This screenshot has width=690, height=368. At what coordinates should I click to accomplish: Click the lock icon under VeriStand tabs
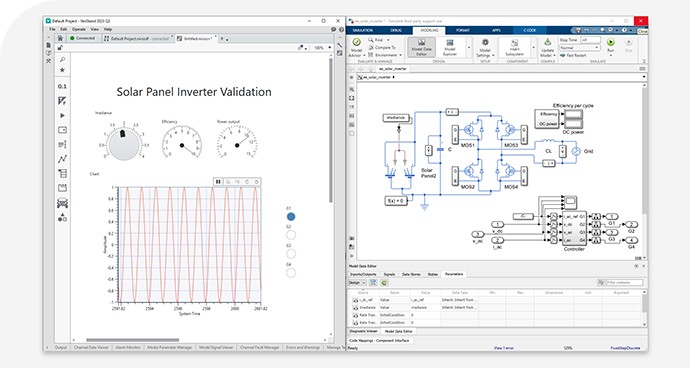[60, 48]
